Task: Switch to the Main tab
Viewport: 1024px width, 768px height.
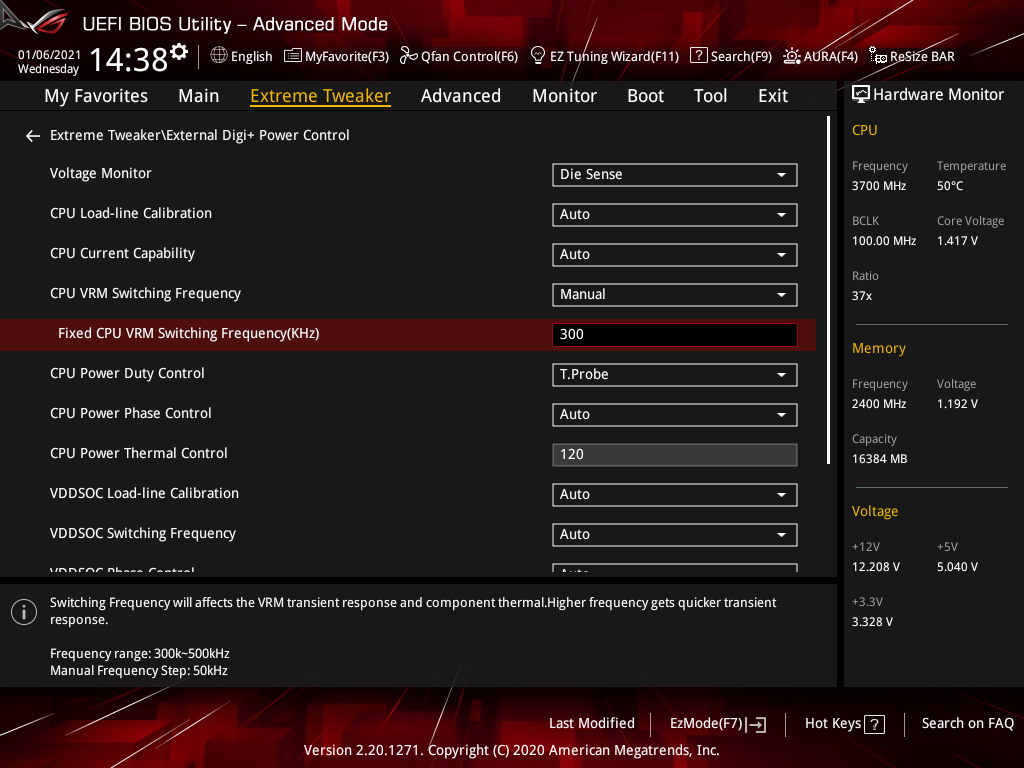Action: pos(199,96)
